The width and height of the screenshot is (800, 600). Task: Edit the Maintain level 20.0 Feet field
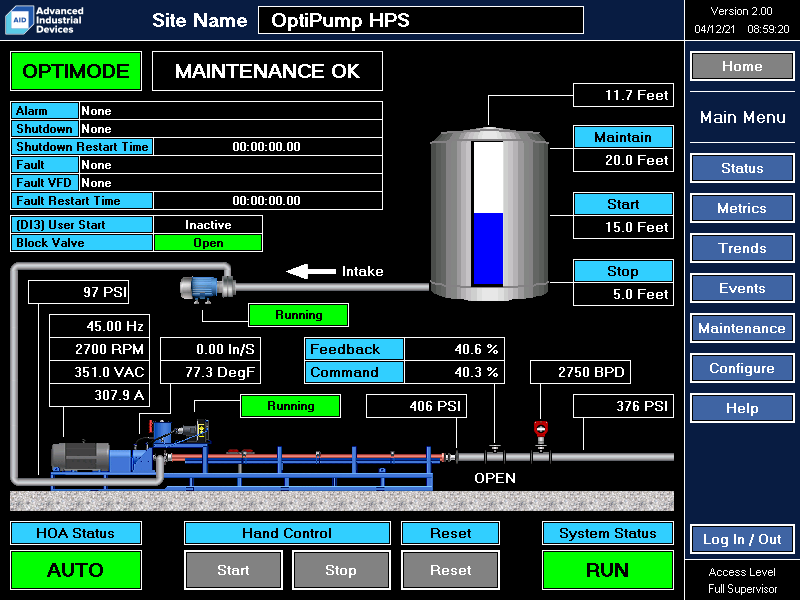click(623, 160)
